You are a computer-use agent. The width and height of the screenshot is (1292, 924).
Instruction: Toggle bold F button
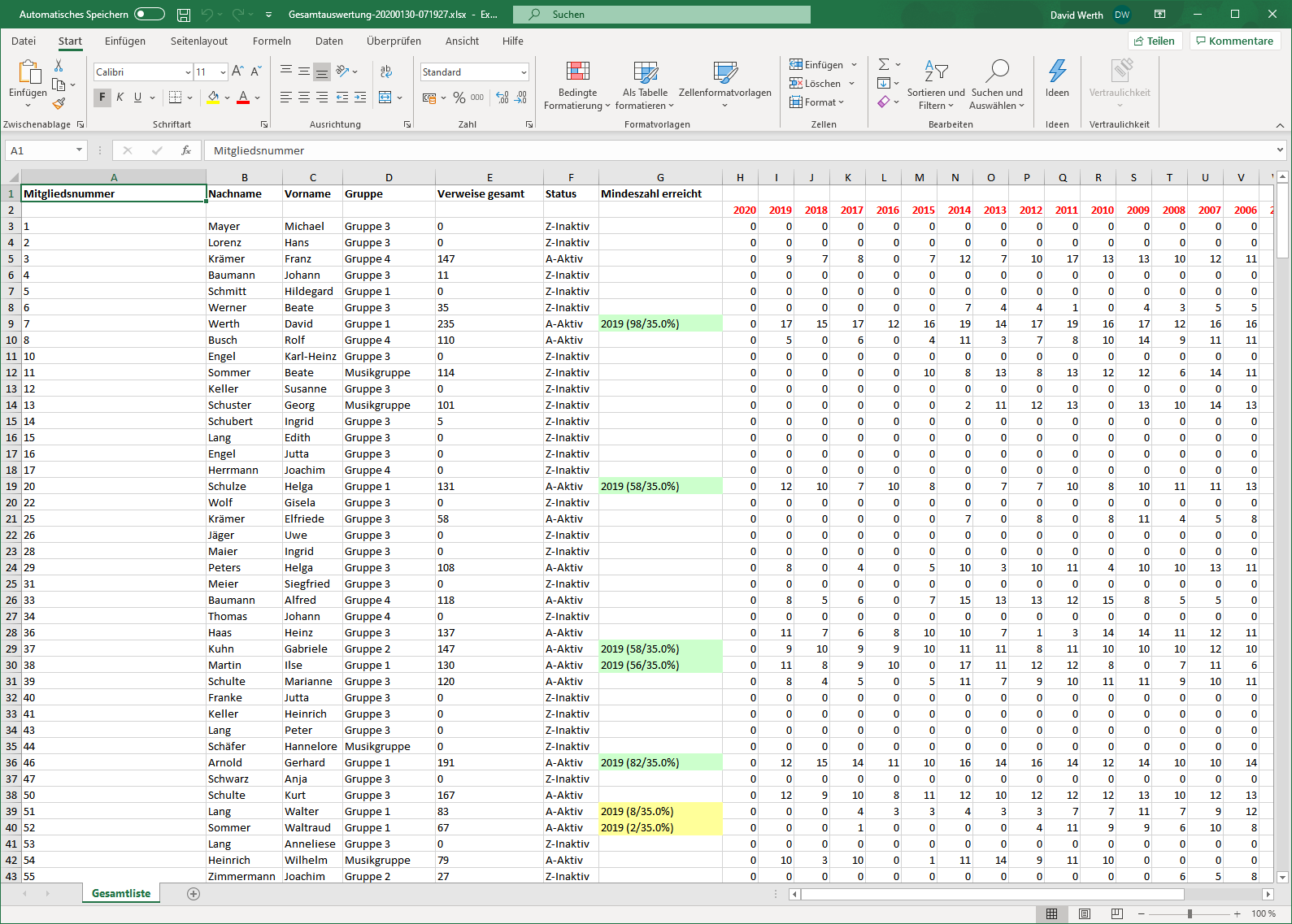click(x=102, y=98)
